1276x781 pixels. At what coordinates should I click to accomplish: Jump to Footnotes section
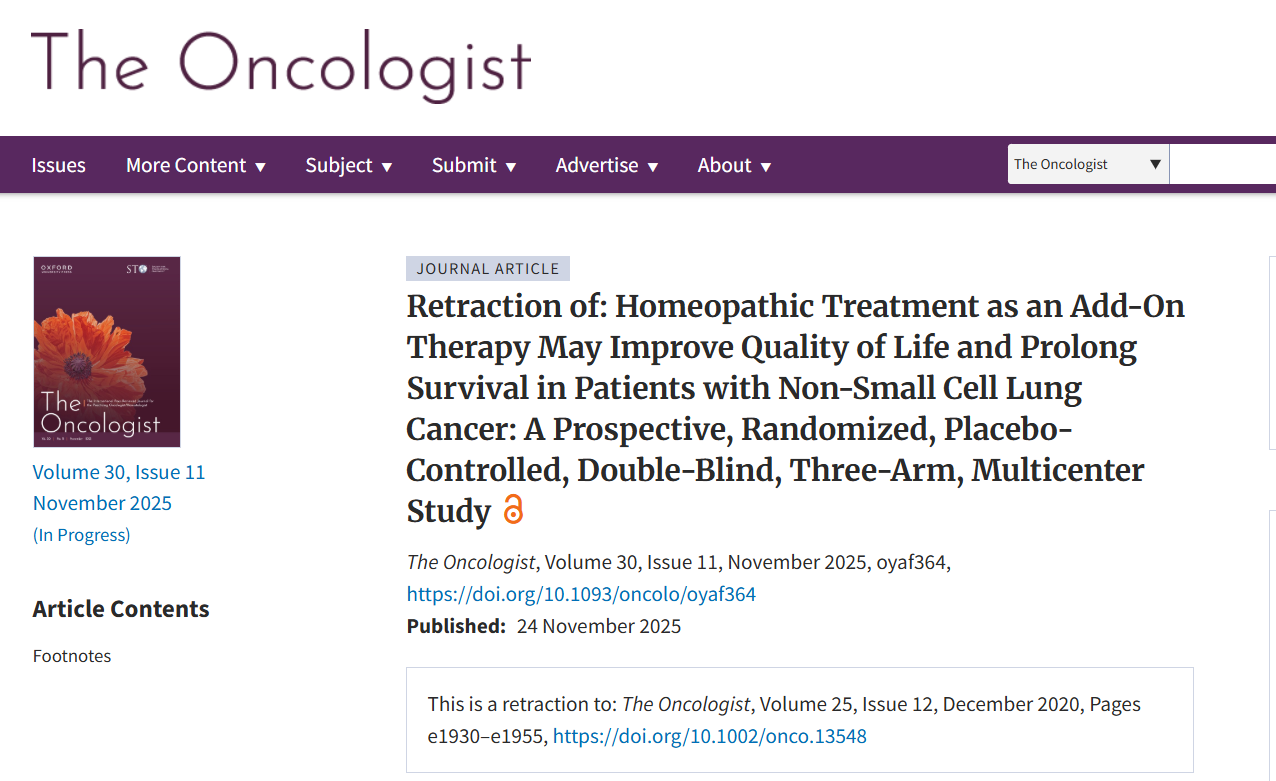click(72, 656)
